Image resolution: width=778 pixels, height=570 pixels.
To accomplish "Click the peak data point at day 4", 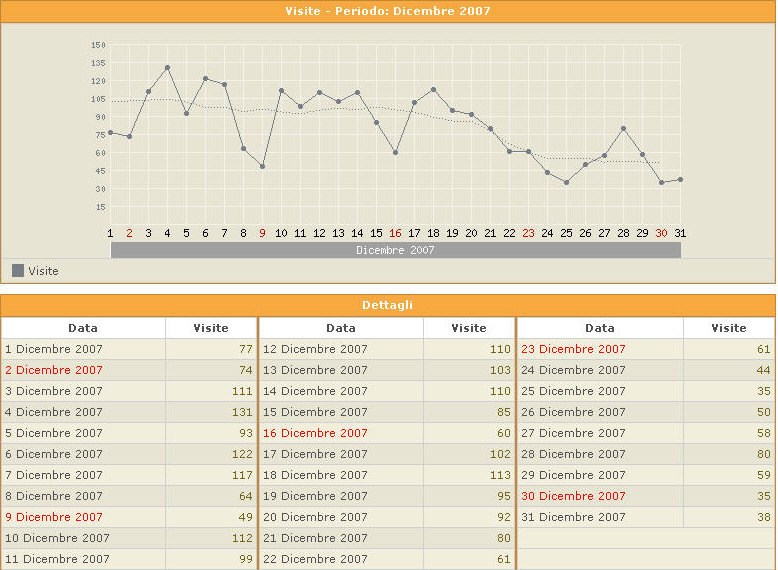I will [x=167, y=68].
